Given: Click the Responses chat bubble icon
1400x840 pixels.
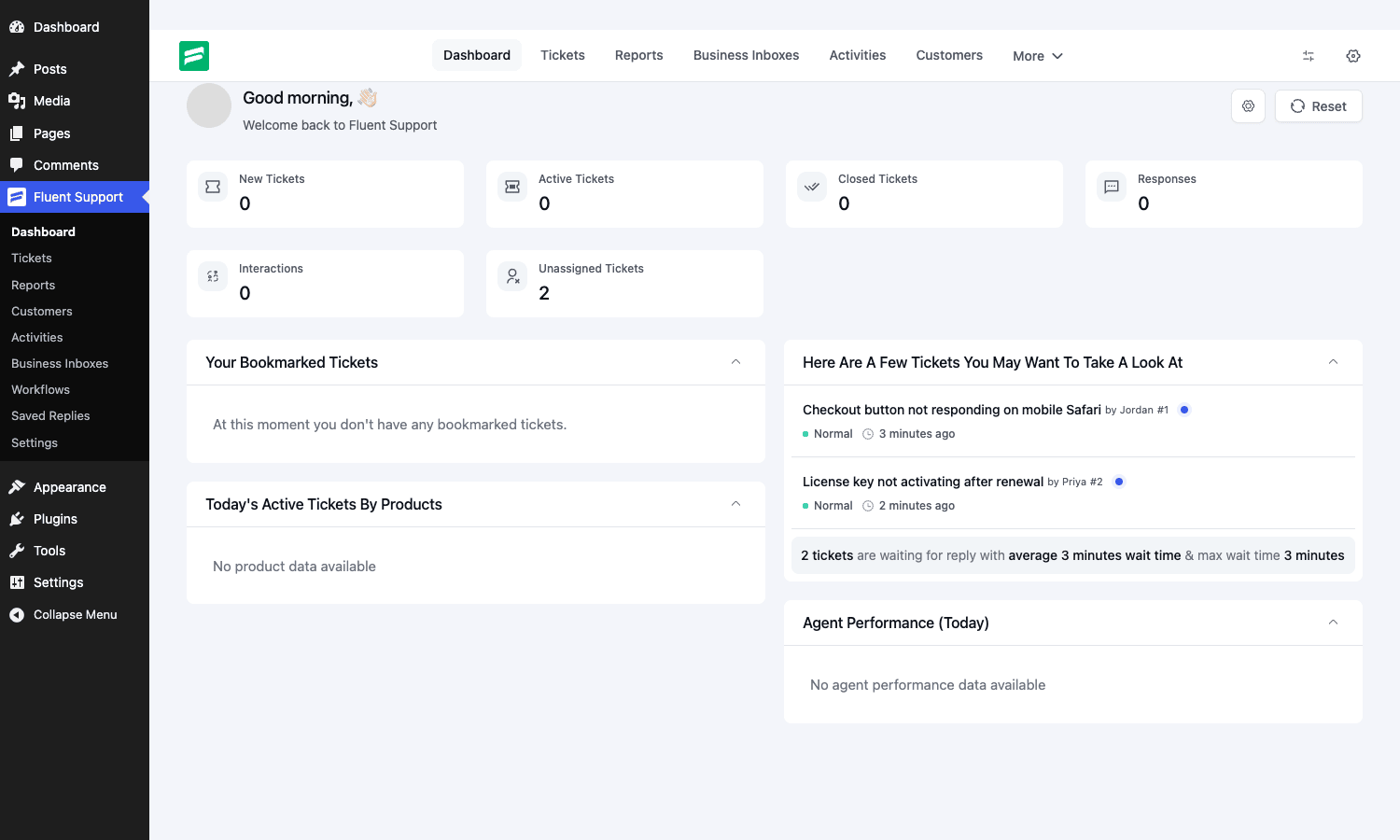Looking at the screenshot, I should pos(1112,187).
